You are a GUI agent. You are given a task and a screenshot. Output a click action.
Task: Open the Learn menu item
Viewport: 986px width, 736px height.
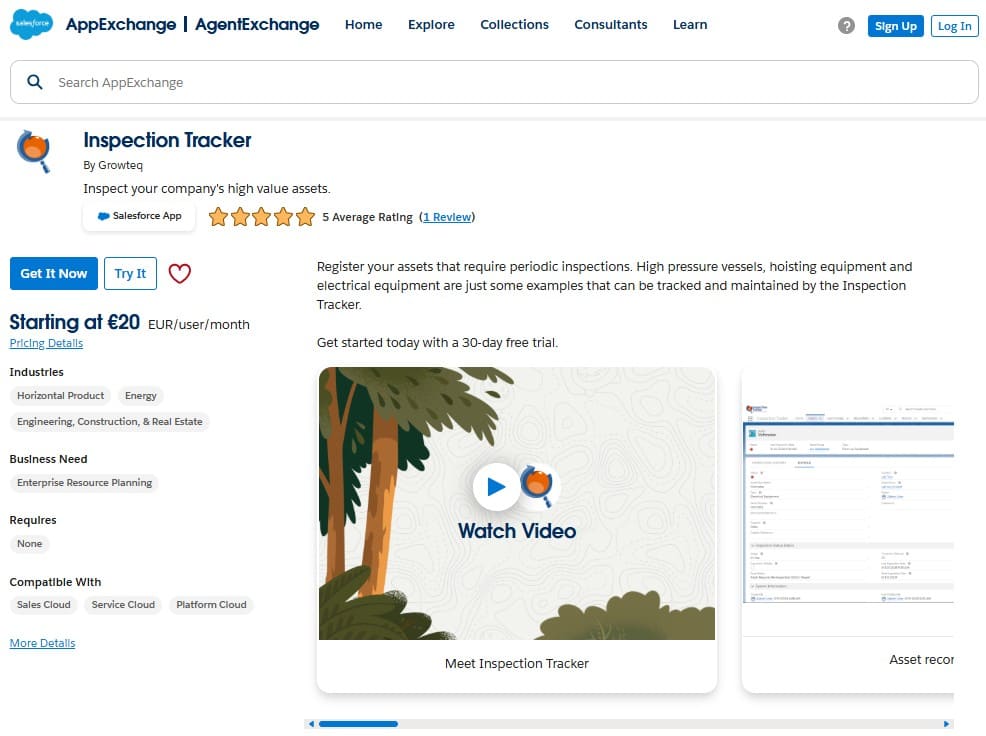tap(690, 25)
